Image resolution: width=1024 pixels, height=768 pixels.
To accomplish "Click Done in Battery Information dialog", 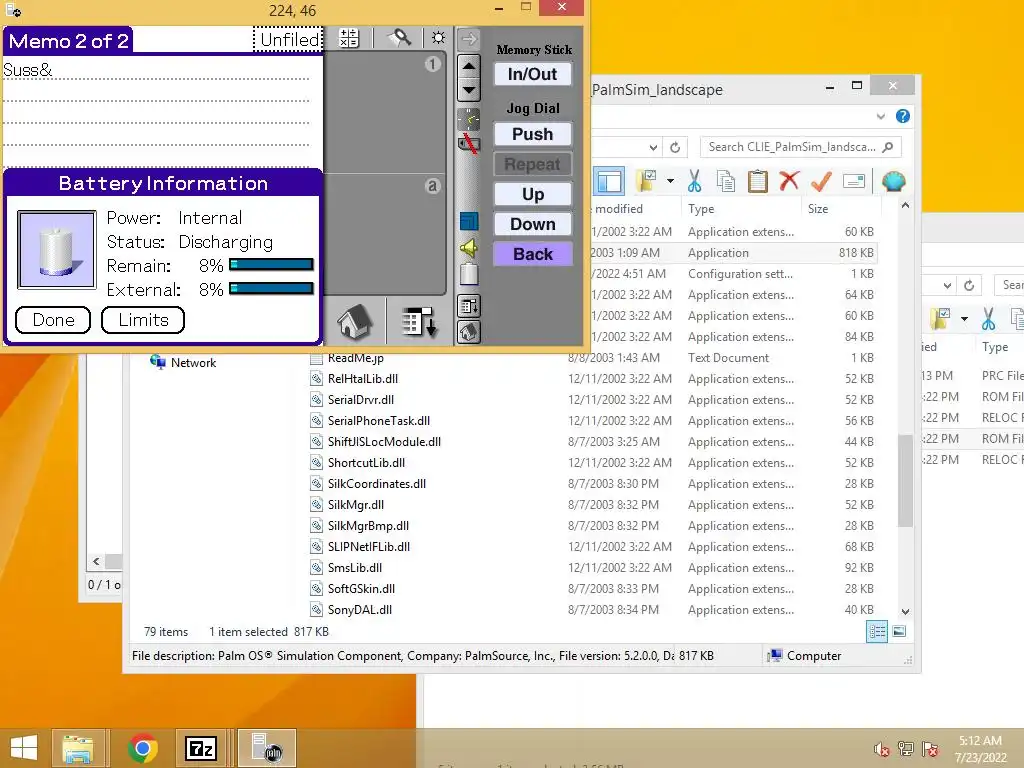I will tap(53, 320).
